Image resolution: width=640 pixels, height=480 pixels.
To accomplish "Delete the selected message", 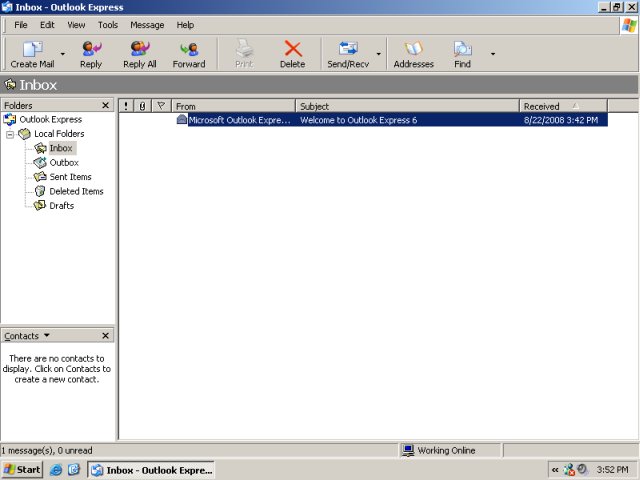I will 292,54.
